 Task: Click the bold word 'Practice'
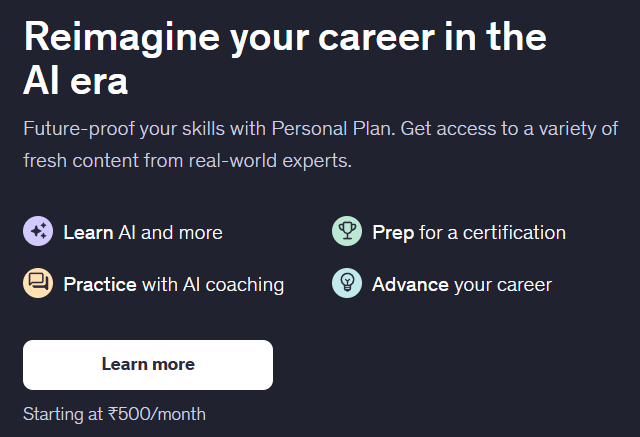click(100, 285)
